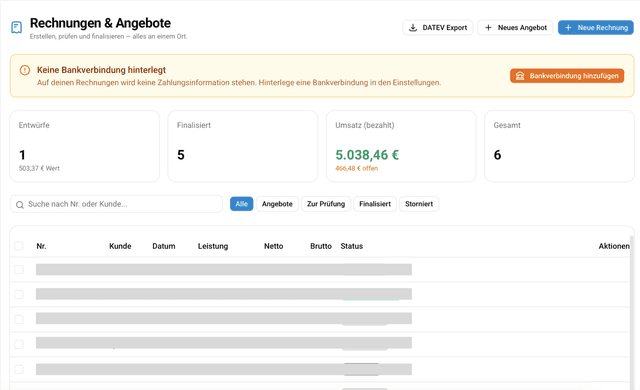This screenshot has width=640, height=390.
Task: Focus the search field for Nr. oder Kunde
Action: pyautogui.click(x=116, y=204)
